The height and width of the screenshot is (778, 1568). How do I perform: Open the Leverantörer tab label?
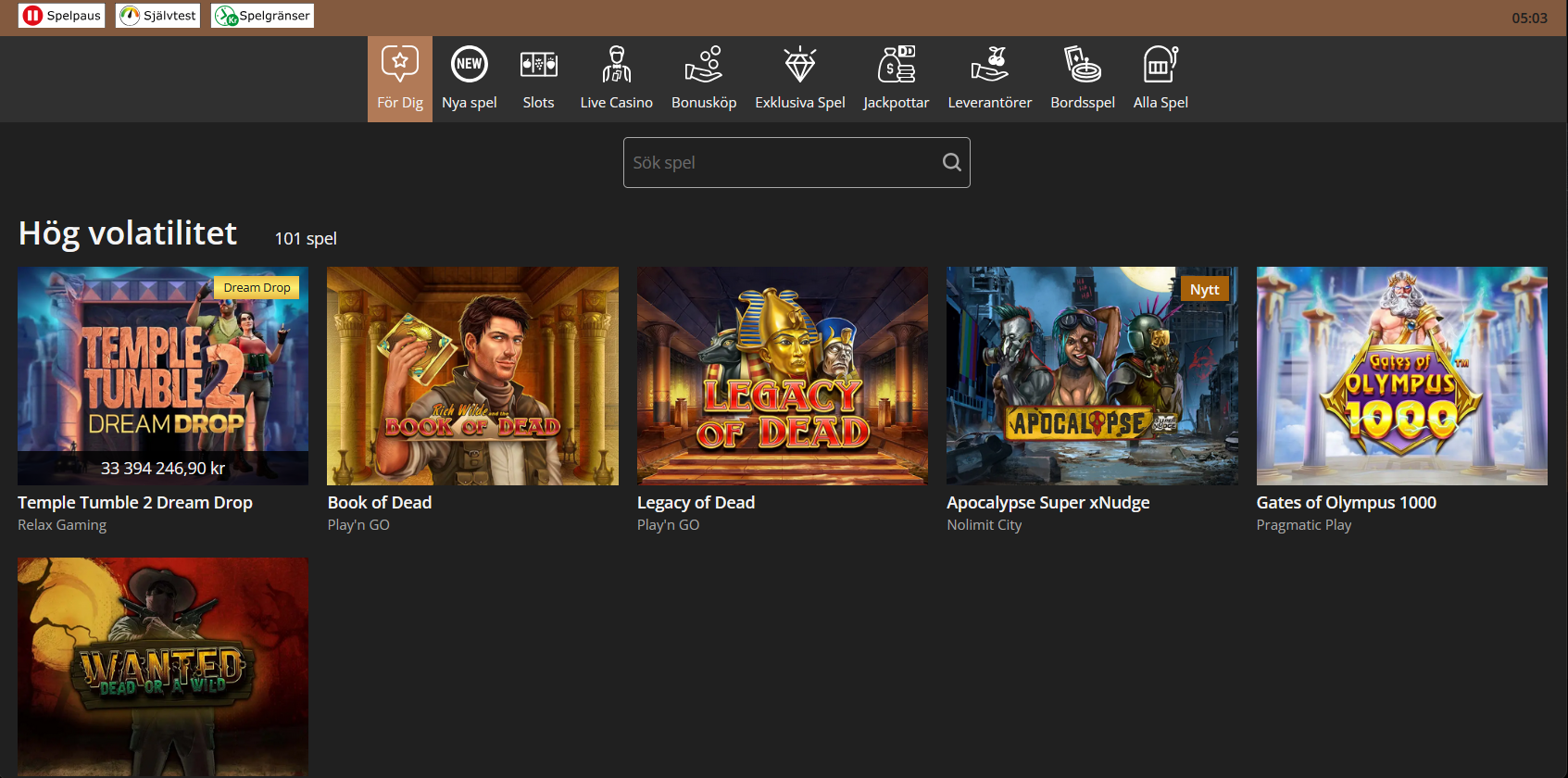click(990, 103)
